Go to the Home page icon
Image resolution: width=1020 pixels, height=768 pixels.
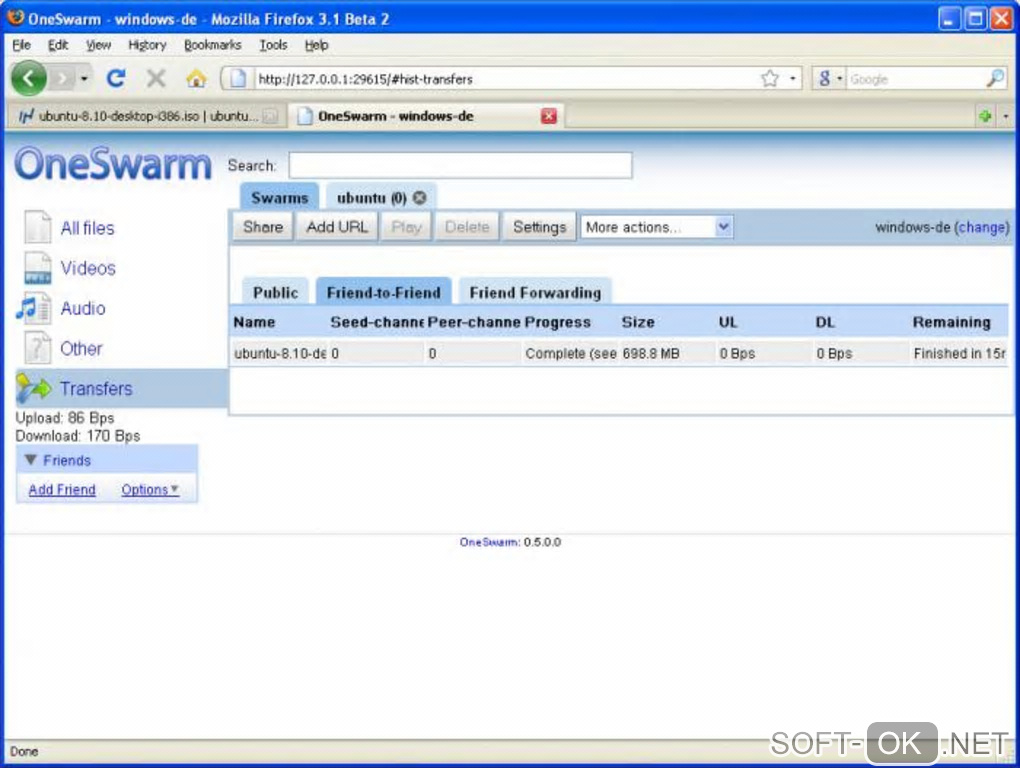pos(196,79)
